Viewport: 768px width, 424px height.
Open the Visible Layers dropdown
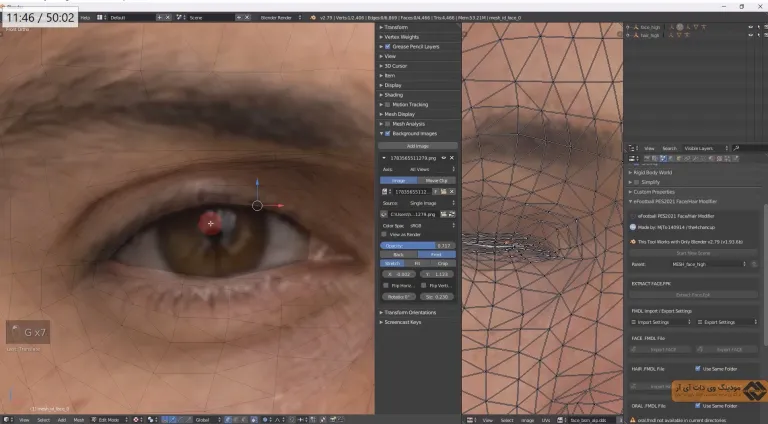point(706,148)
